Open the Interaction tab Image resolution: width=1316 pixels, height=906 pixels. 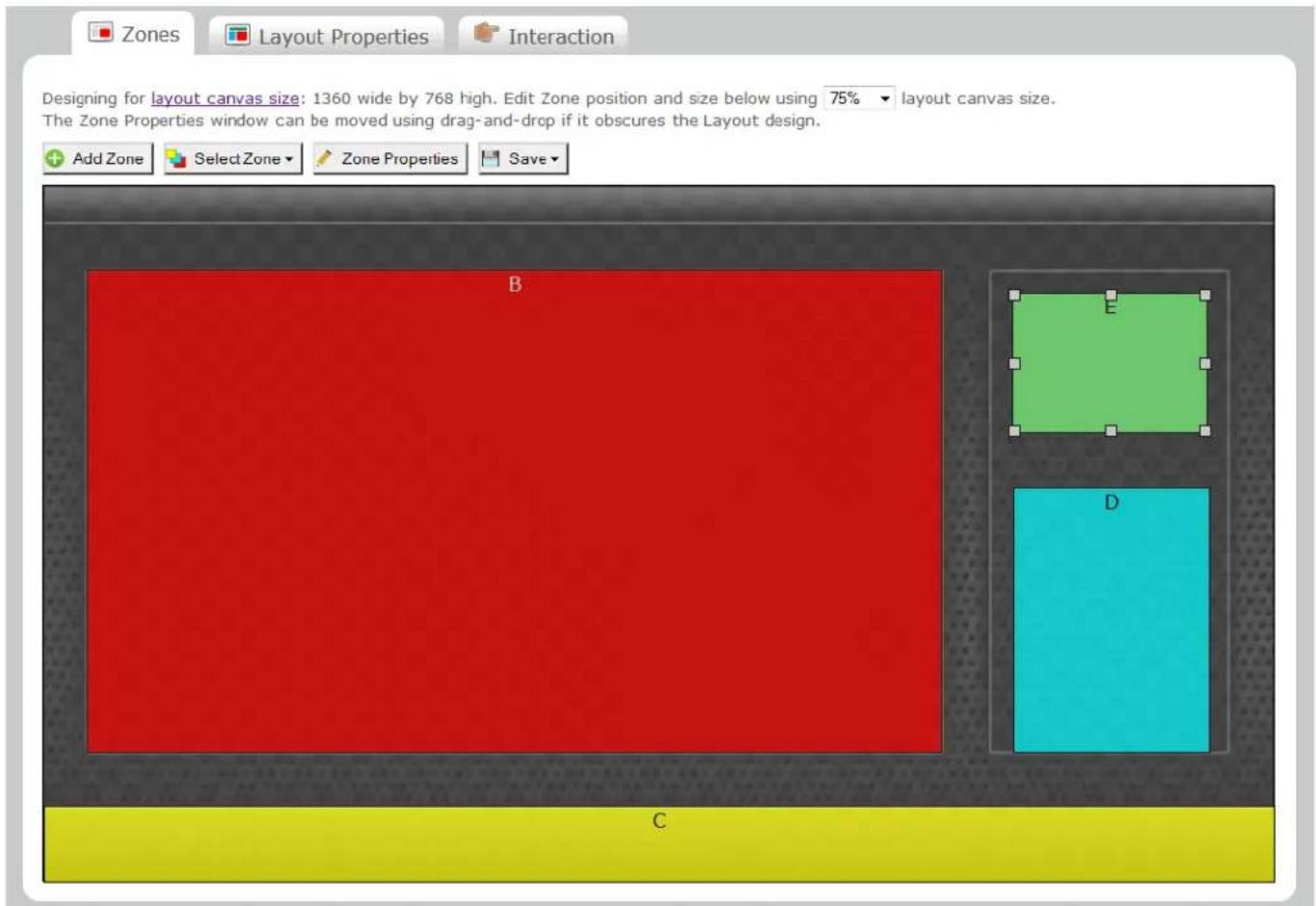[x=544, y=36]
